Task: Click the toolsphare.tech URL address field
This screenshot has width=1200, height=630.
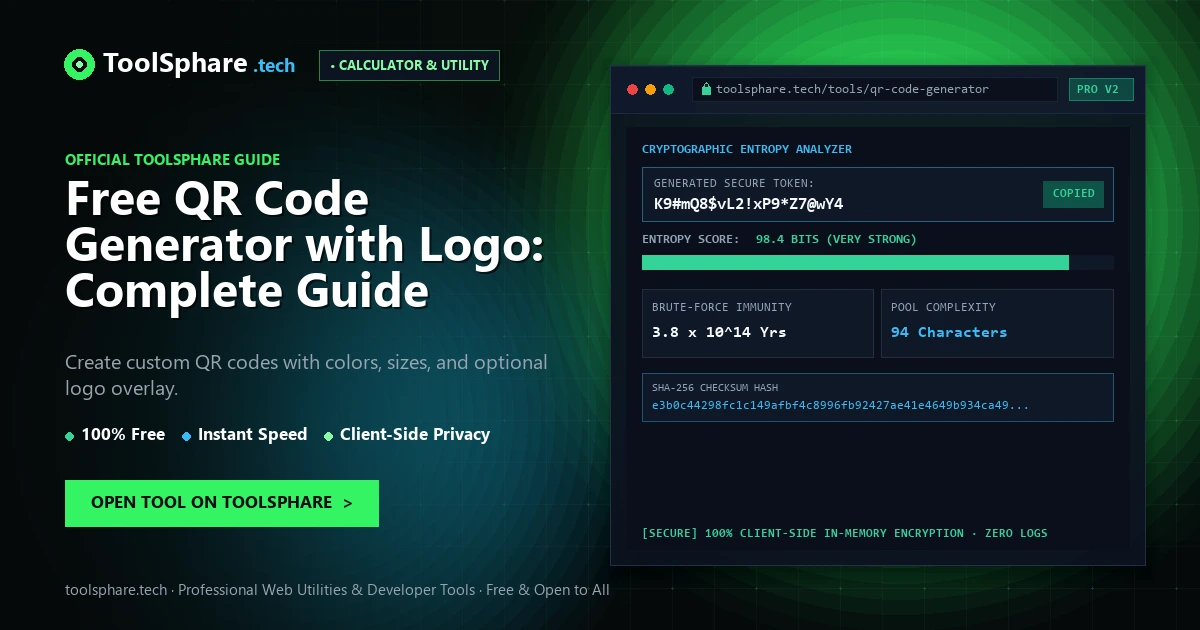Action: tap(875, 89)
